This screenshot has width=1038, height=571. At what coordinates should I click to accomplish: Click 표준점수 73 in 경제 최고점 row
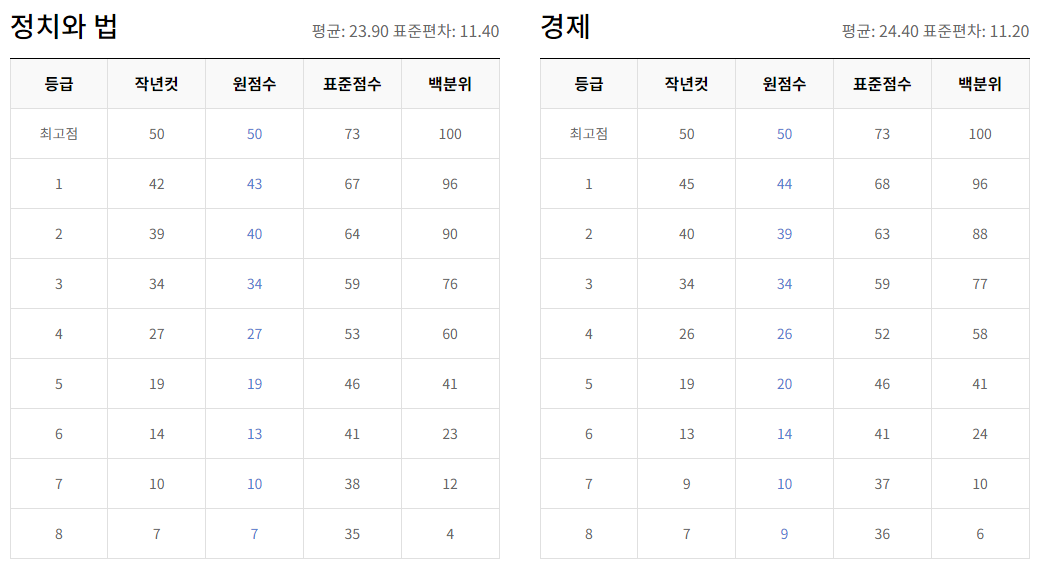(x=882, y=134)
